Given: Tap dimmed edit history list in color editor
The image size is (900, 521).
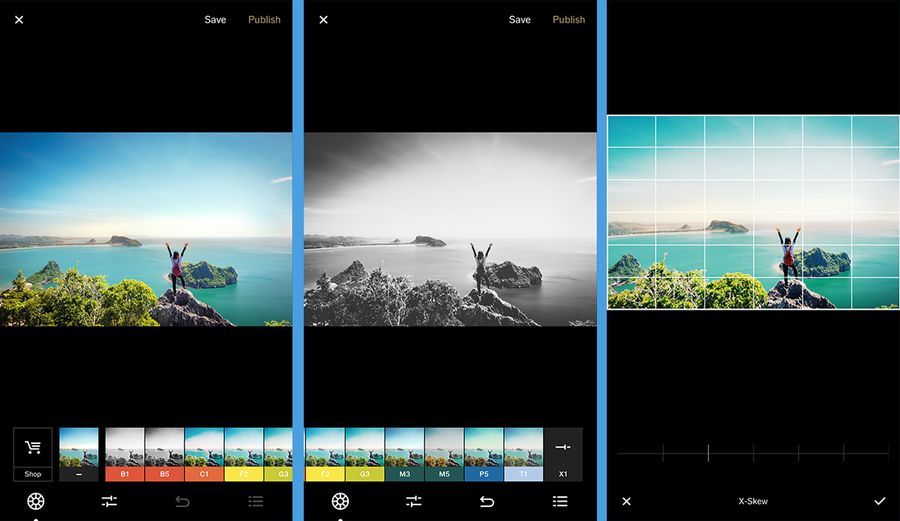Looking at the screenshot, I should coord(256,501).
